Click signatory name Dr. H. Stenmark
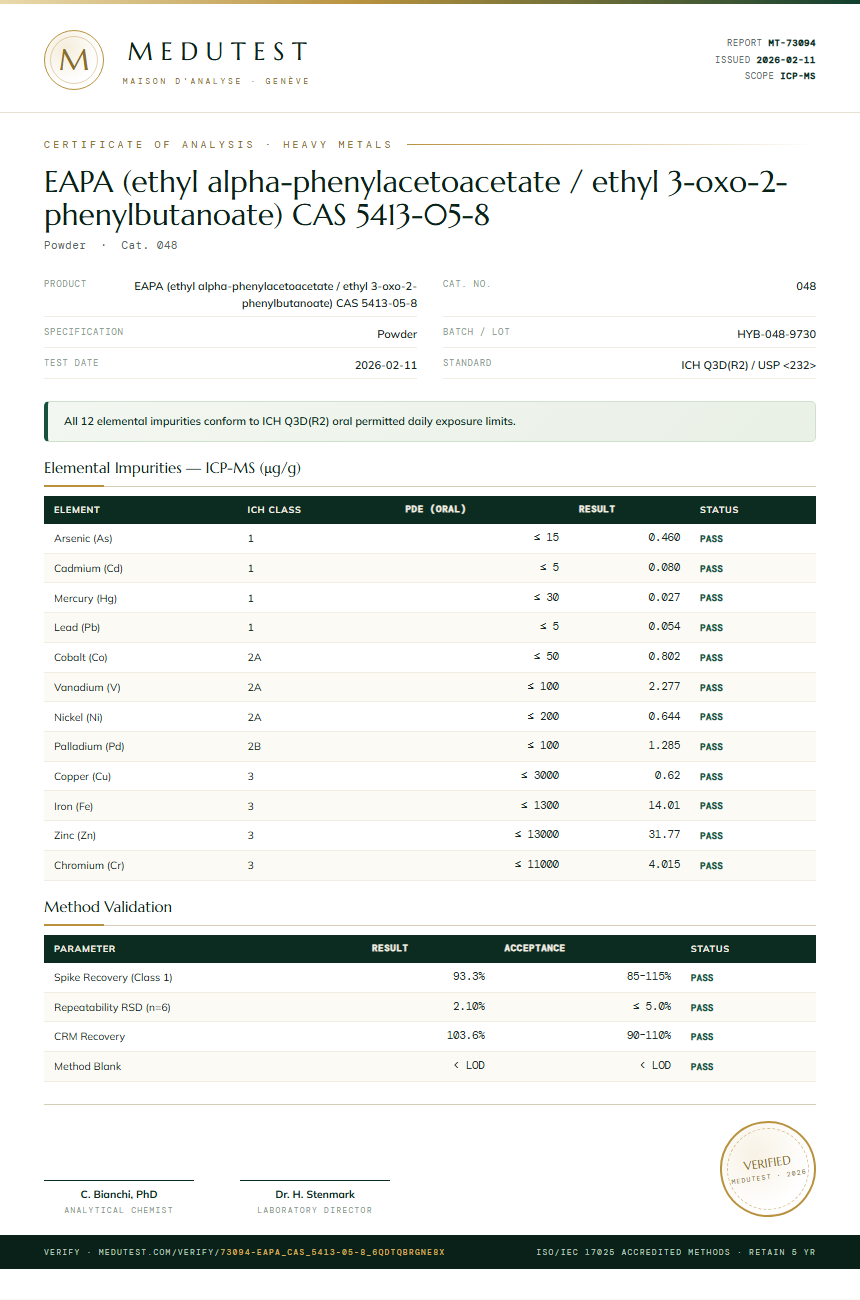 tap(315, 1194)
